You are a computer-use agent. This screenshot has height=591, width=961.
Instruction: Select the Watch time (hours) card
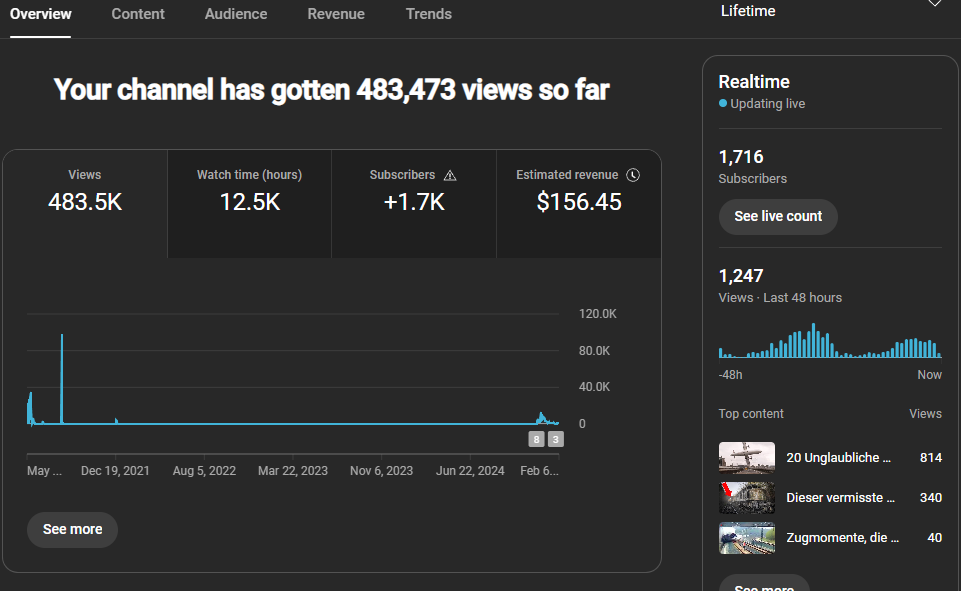pos(249,204)
